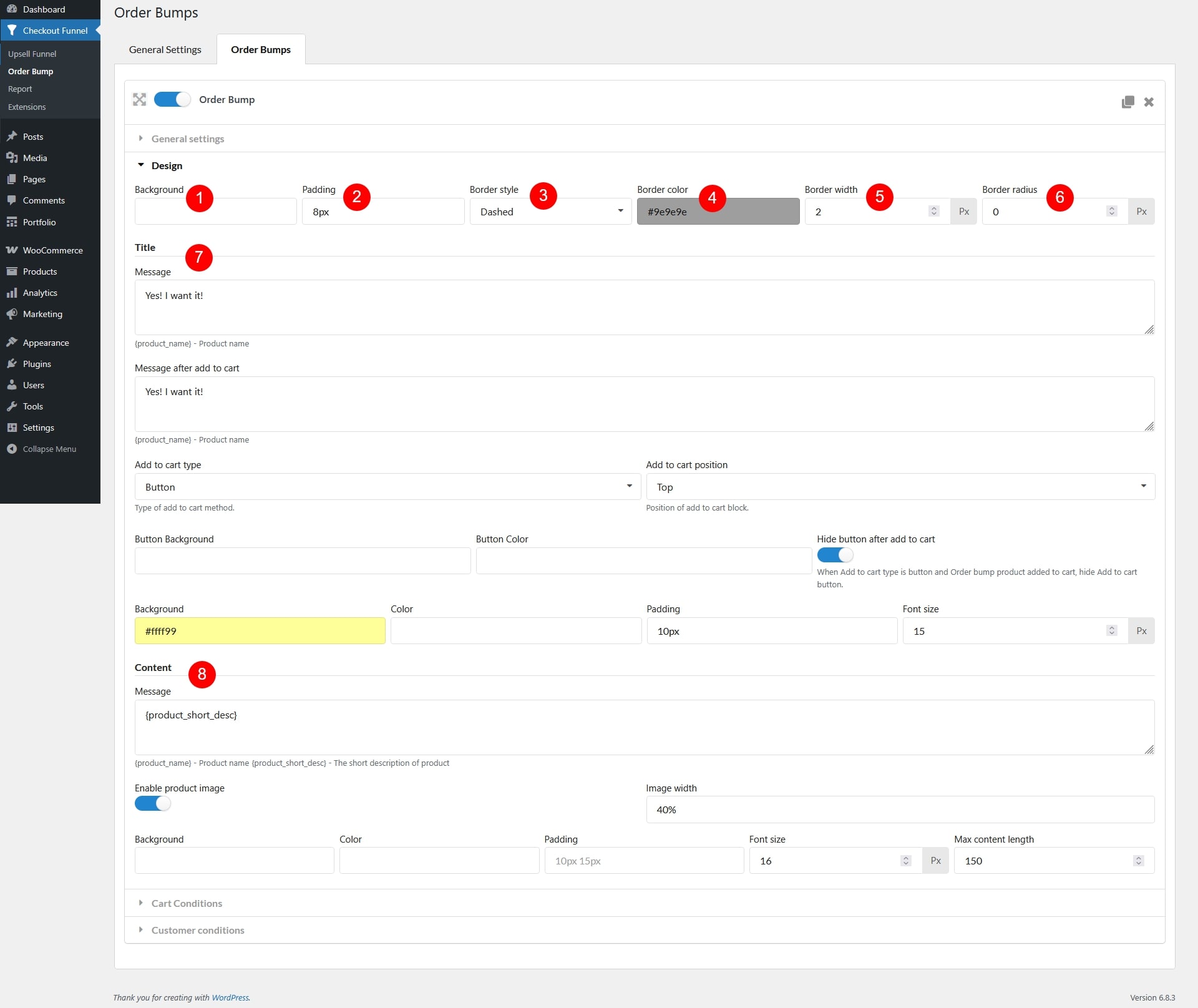This screenshot has width=1198, height=1008.
Task: Open the Analytics sidebar icon
Action: [x=12, y=293]
